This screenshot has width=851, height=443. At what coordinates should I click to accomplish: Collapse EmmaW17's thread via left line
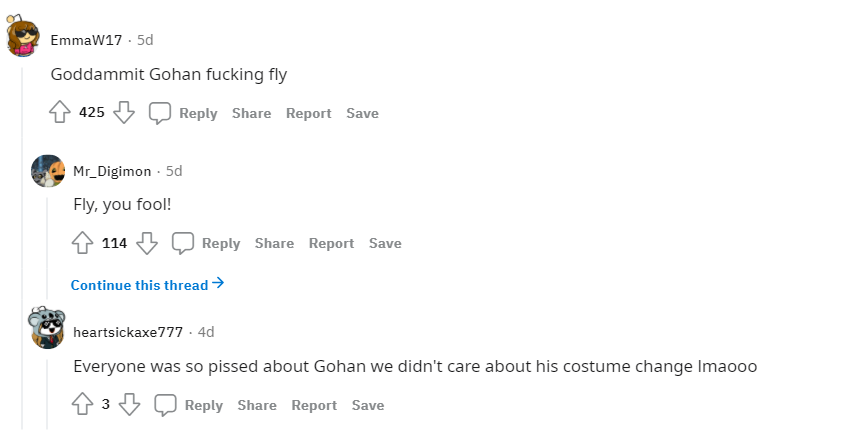(x=22, y=250)
